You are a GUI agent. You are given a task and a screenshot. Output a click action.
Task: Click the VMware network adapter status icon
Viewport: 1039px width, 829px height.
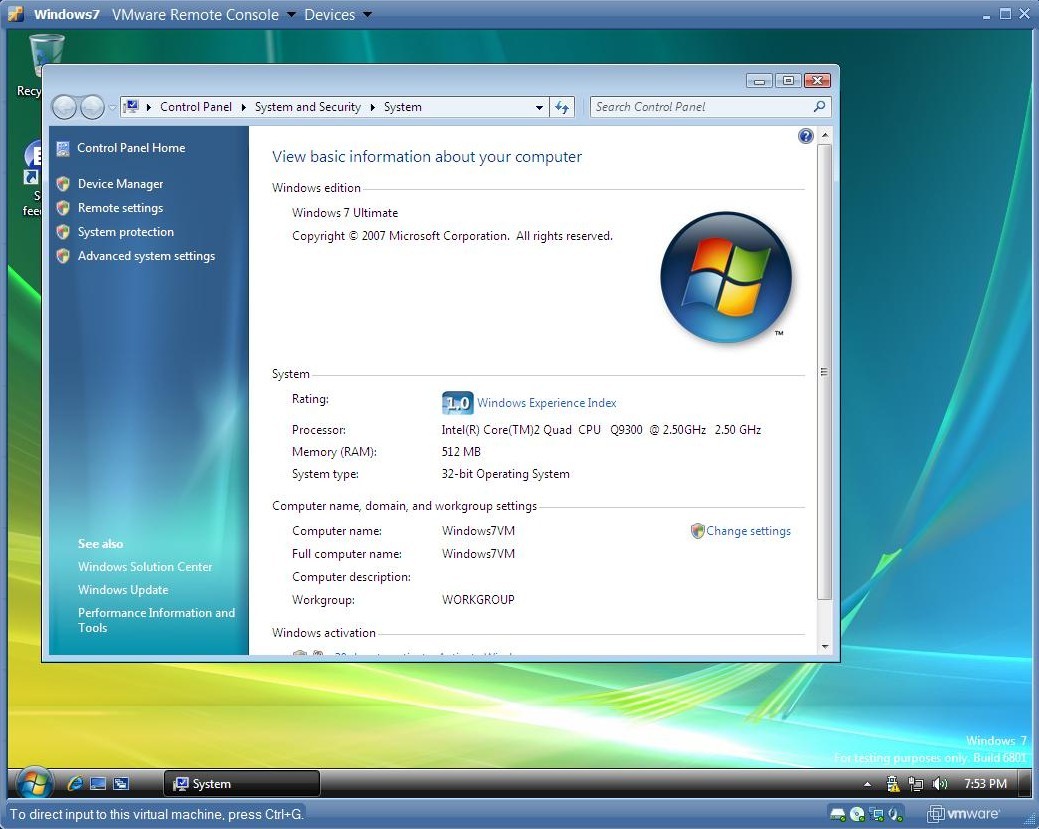[x=875, y=814]
